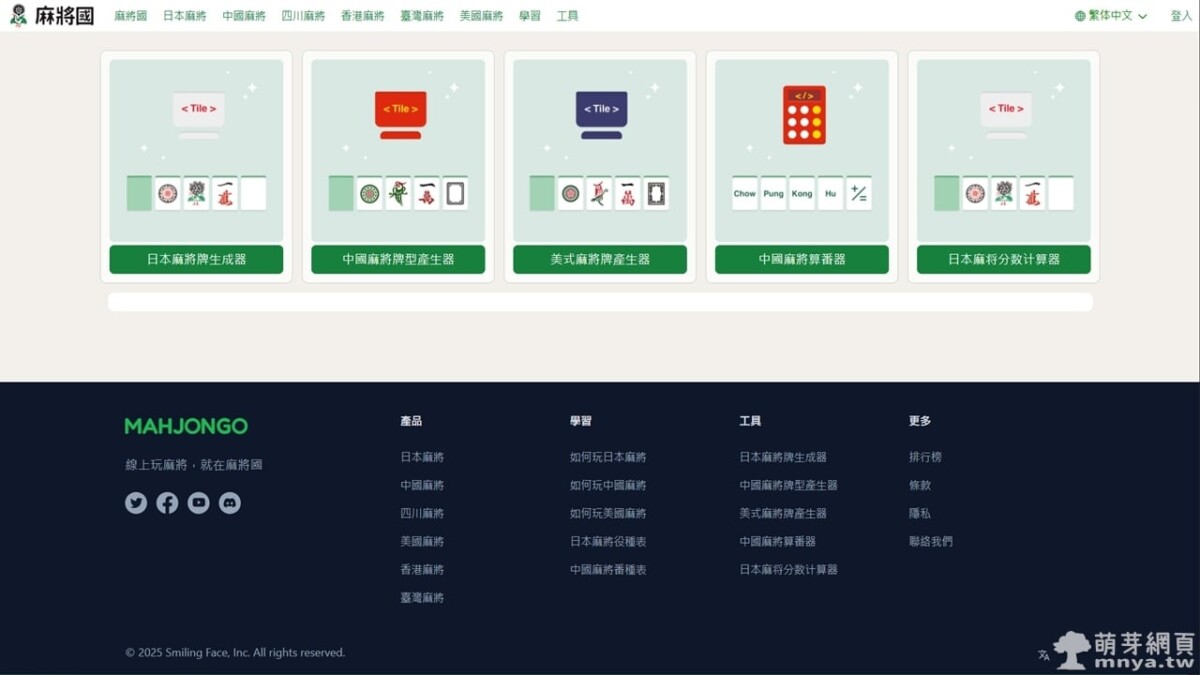Click the 日本麻將牌生成器 green button
Screen dimensions: 1200x675
tap(196, 259)
